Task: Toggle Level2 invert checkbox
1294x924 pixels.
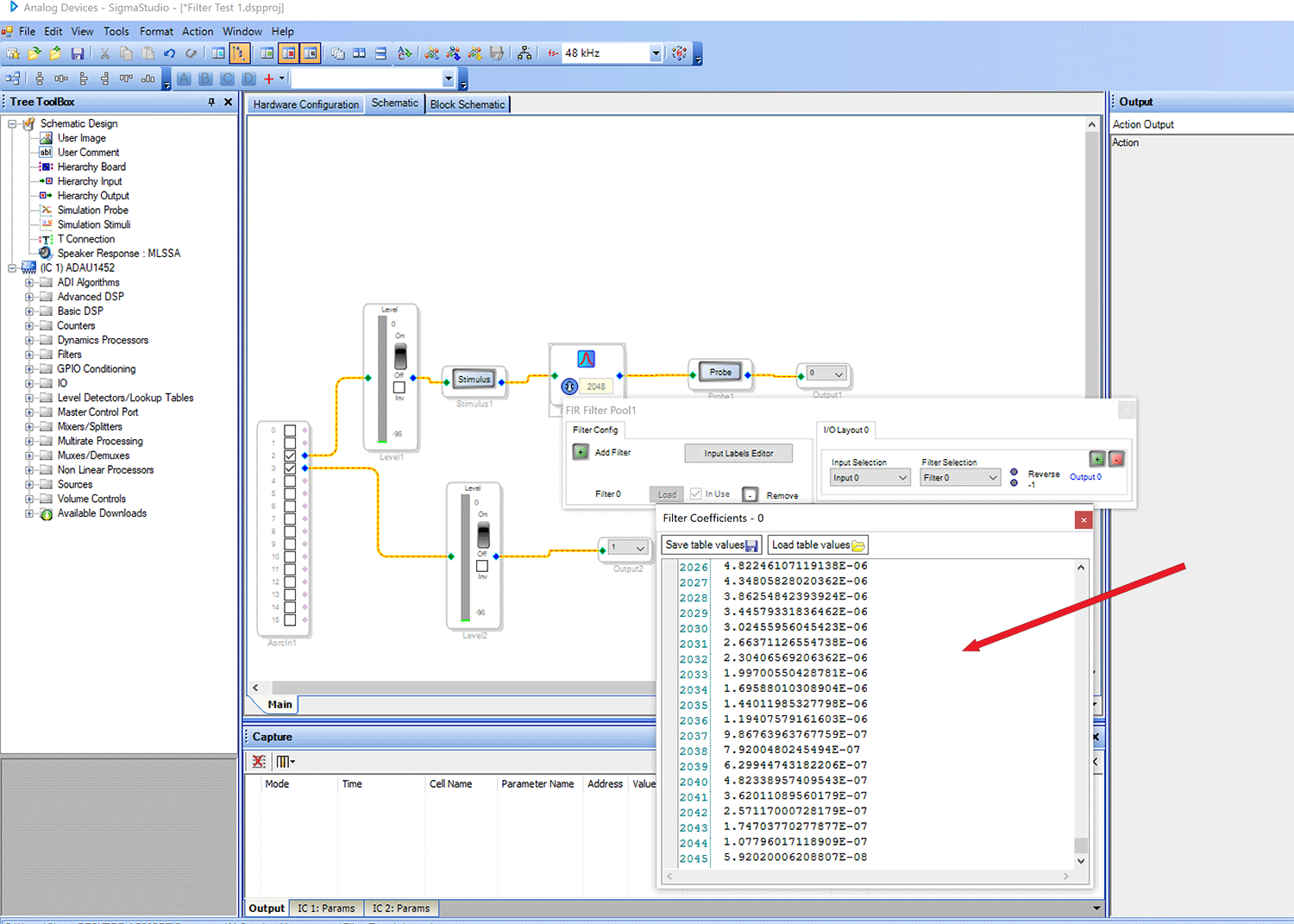Action: [482, 566]
